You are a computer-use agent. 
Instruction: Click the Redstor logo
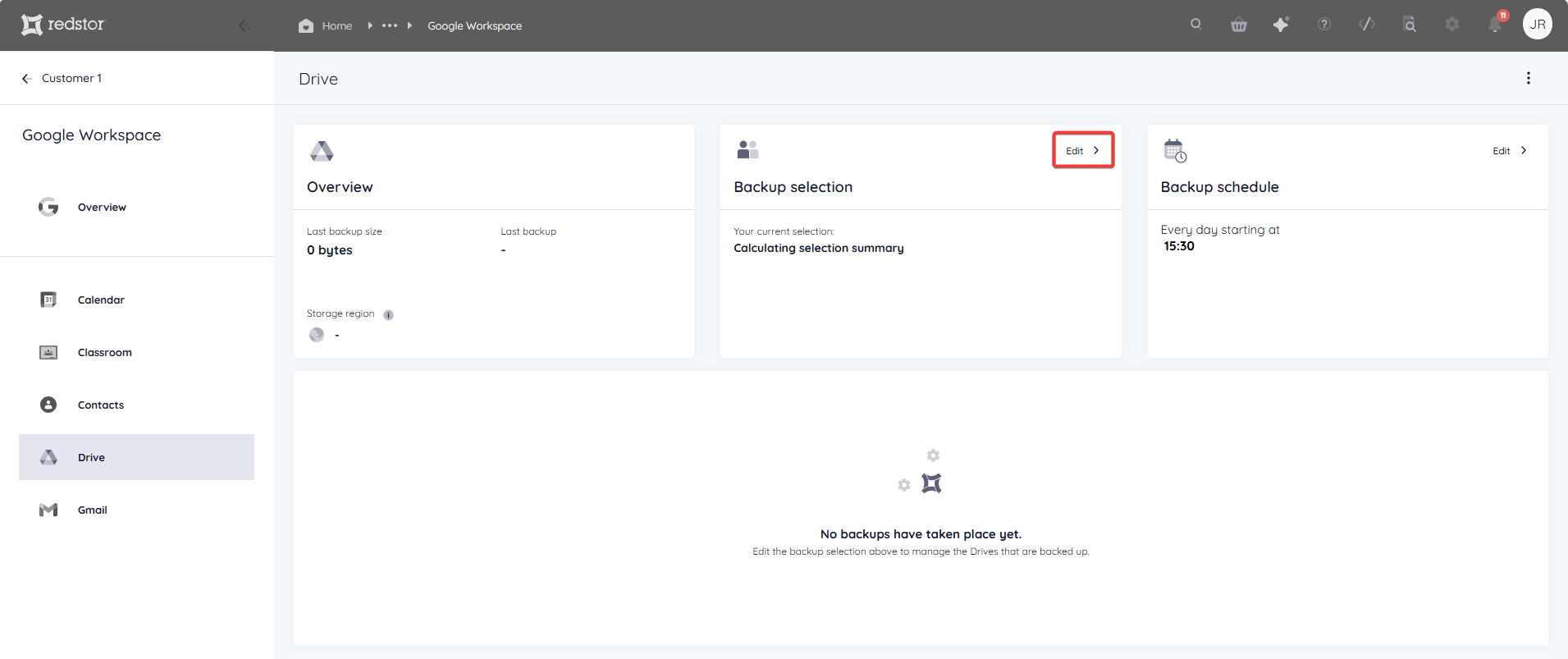[x=63, y=25]
